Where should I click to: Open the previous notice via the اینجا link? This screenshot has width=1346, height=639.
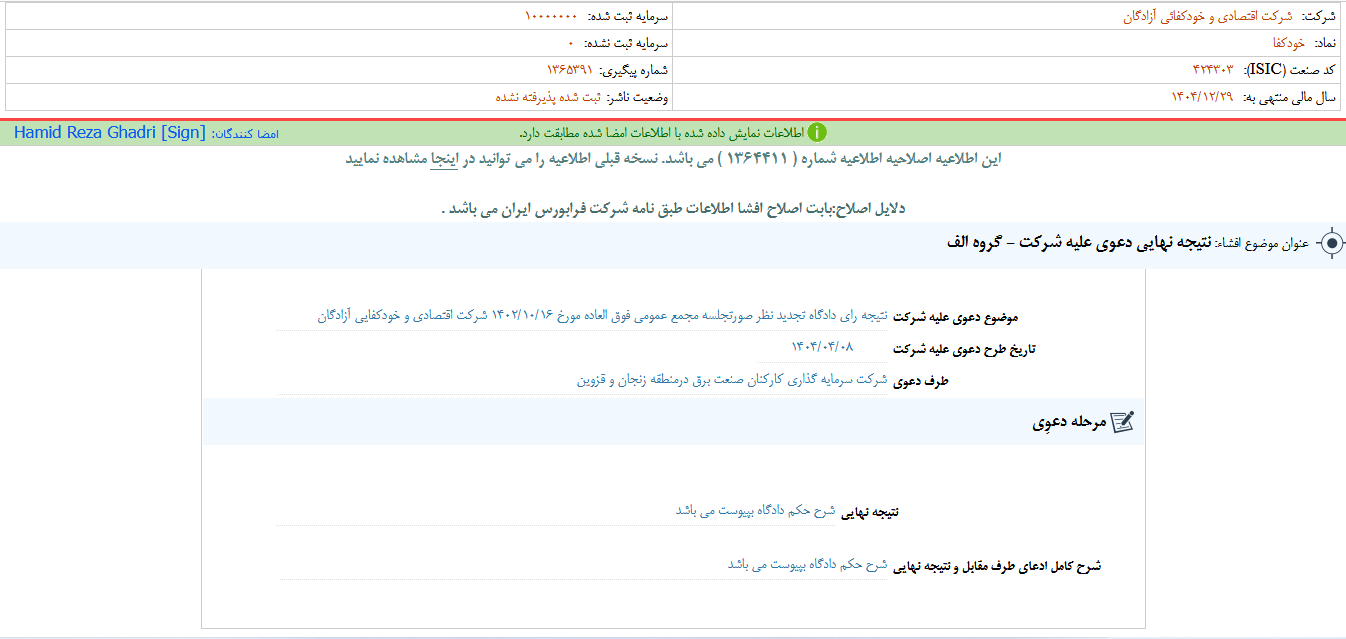point(444,159)
